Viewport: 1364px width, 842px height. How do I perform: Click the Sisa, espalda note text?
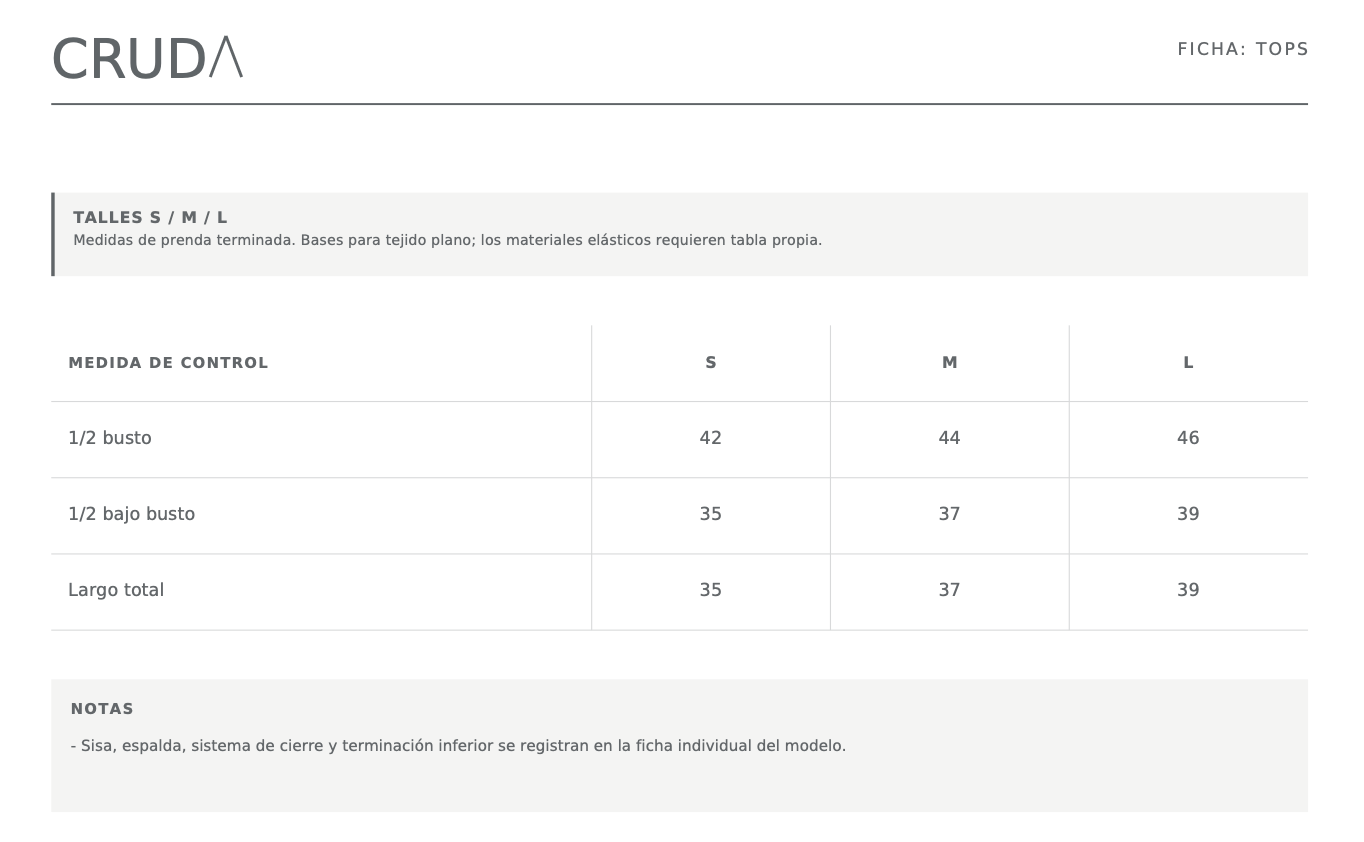pyautogui.click(x=458, y=746)
